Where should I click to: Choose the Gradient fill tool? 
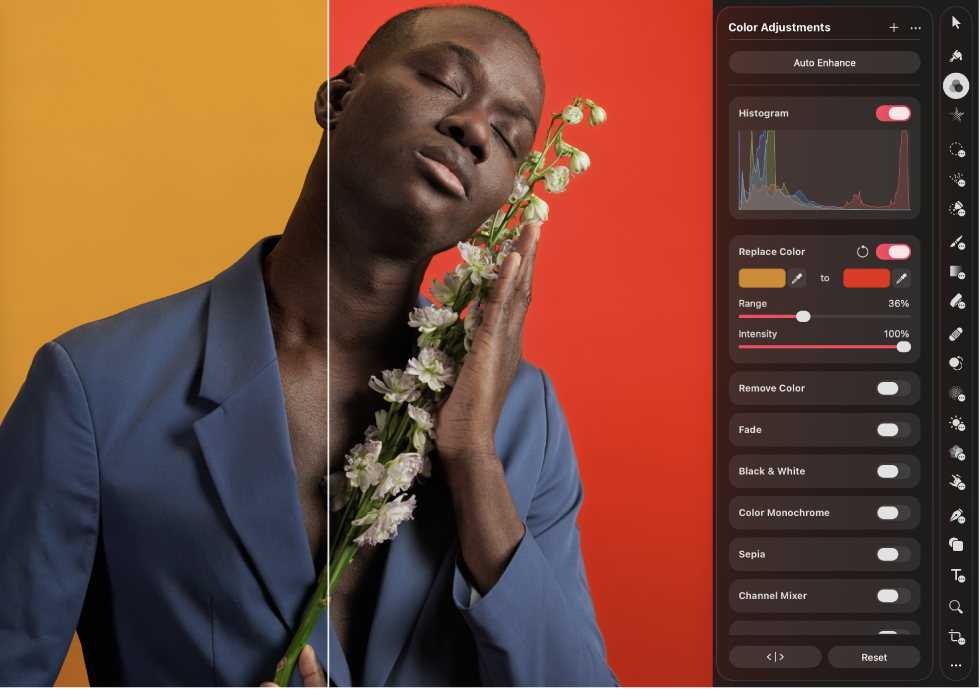click(955, 272)
